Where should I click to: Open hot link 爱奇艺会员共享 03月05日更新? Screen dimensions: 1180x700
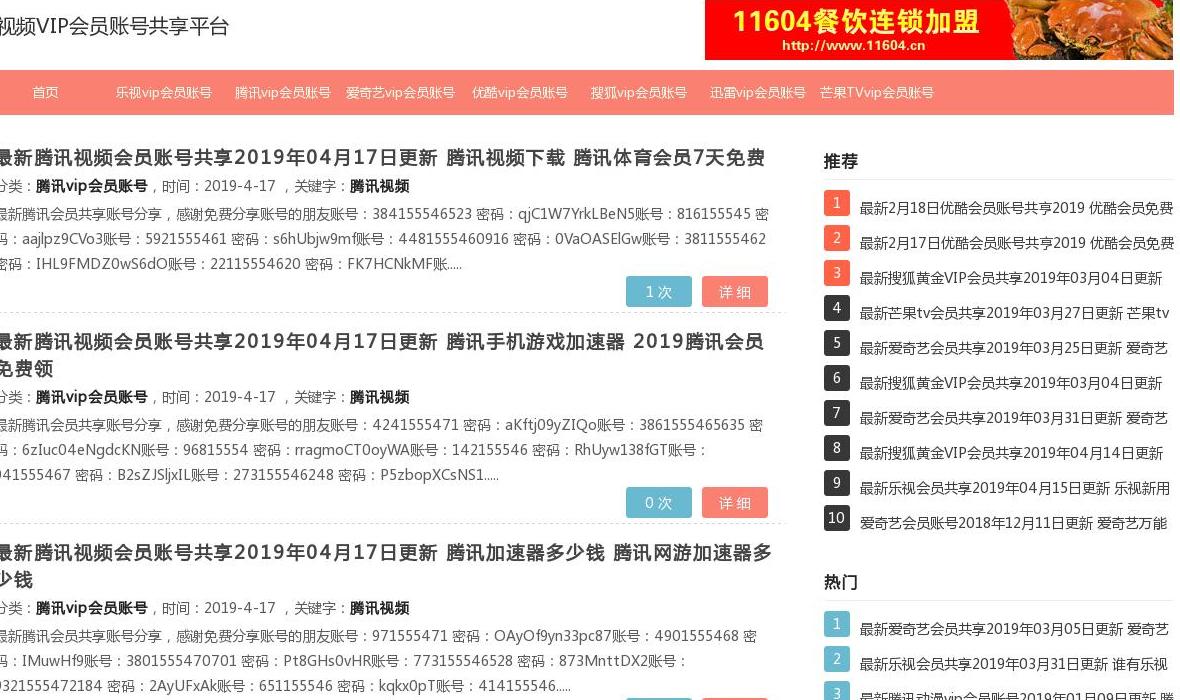tap(1014, 629)
